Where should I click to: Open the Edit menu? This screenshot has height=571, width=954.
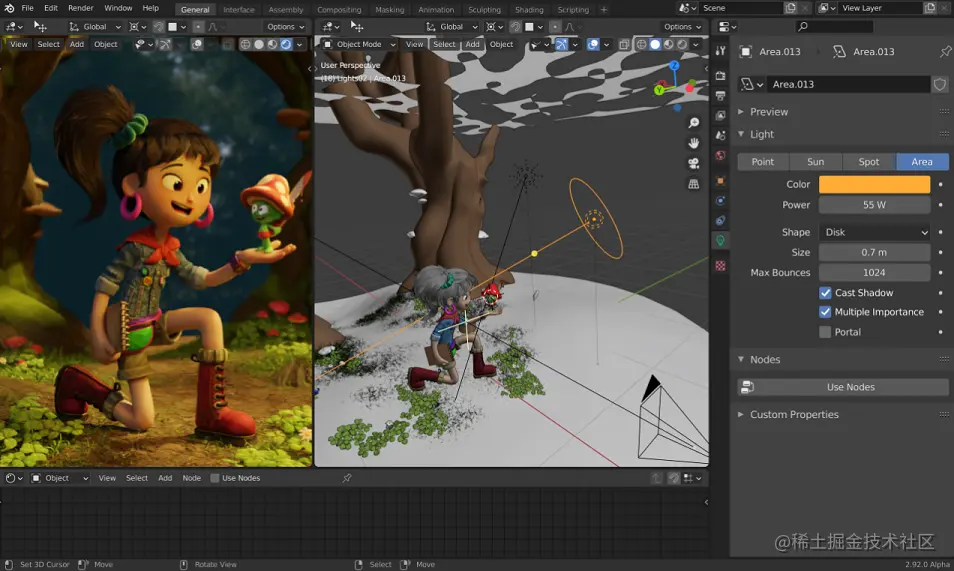pyautogui.click(x=51, y=8)
